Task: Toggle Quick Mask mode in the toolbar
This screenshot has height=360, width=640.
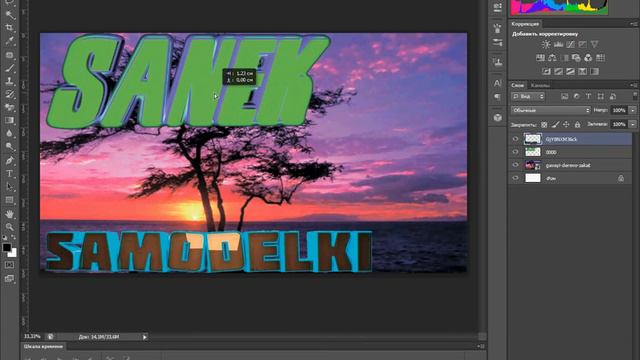Action: (9, 265)
